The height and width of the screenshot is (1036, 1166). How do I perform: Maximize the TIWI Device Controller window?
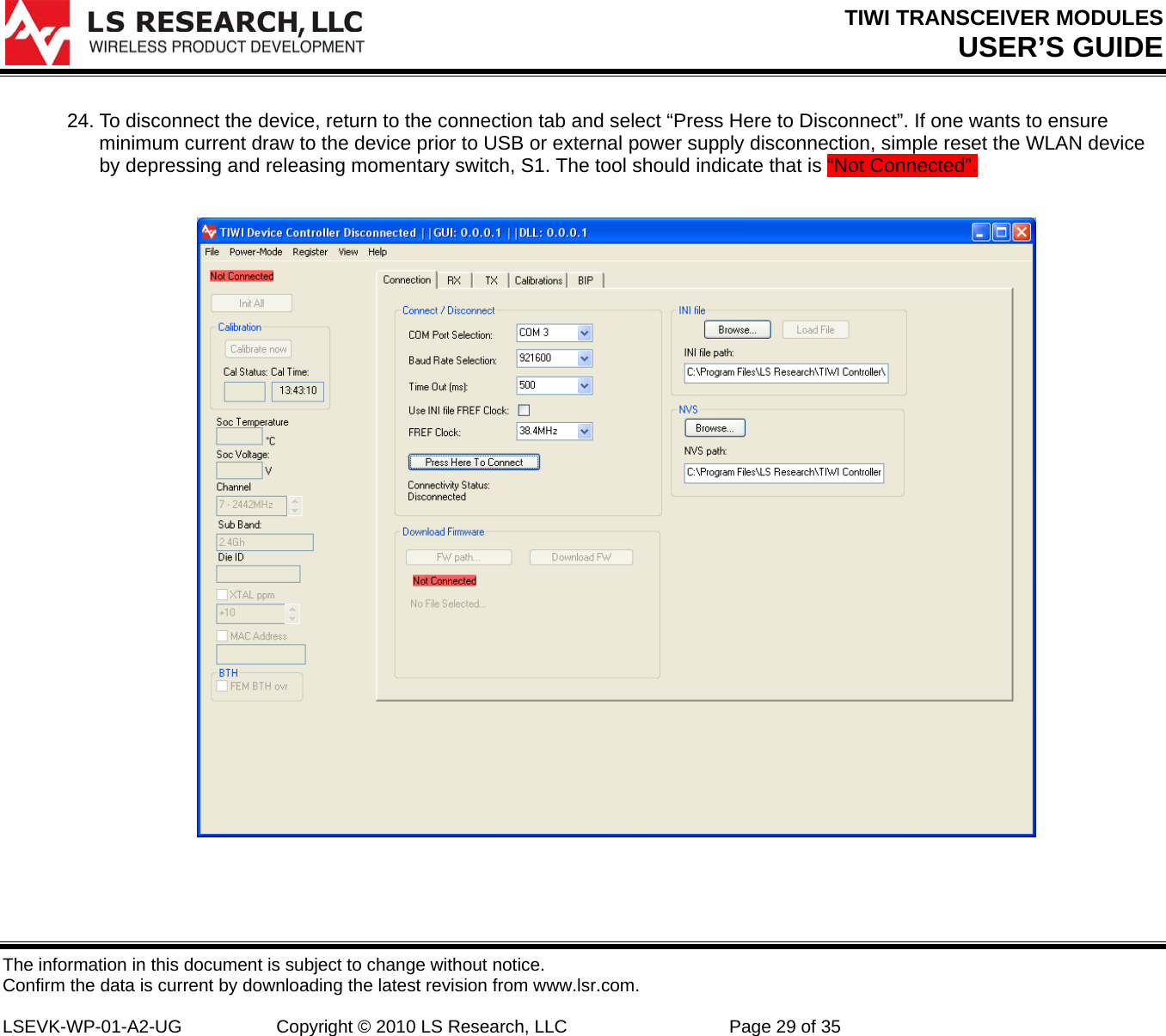click(x=1001, y=232)
